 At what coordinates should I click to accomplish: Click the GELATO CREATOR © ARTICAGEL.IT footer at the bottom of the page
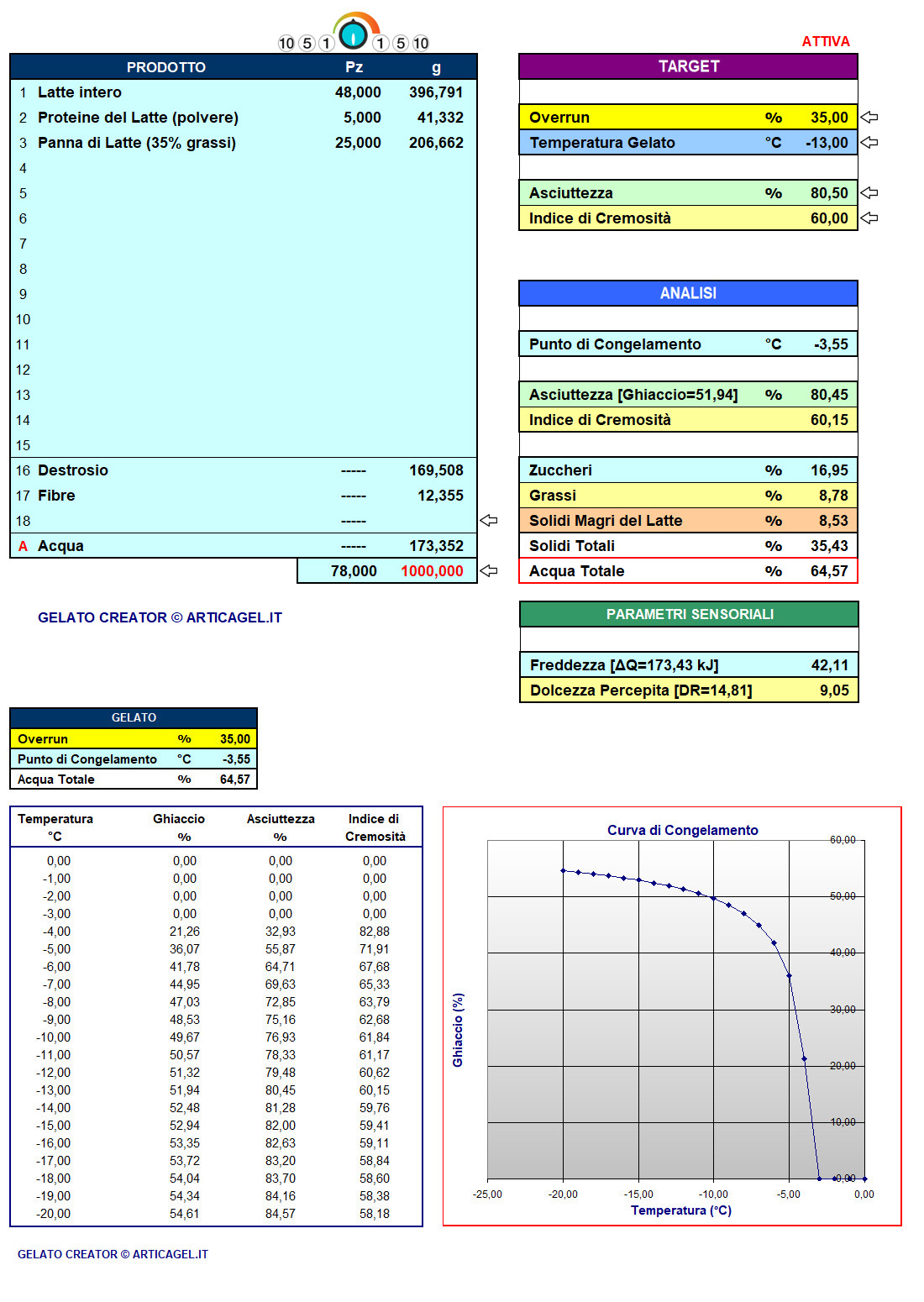coord(113,1254)
